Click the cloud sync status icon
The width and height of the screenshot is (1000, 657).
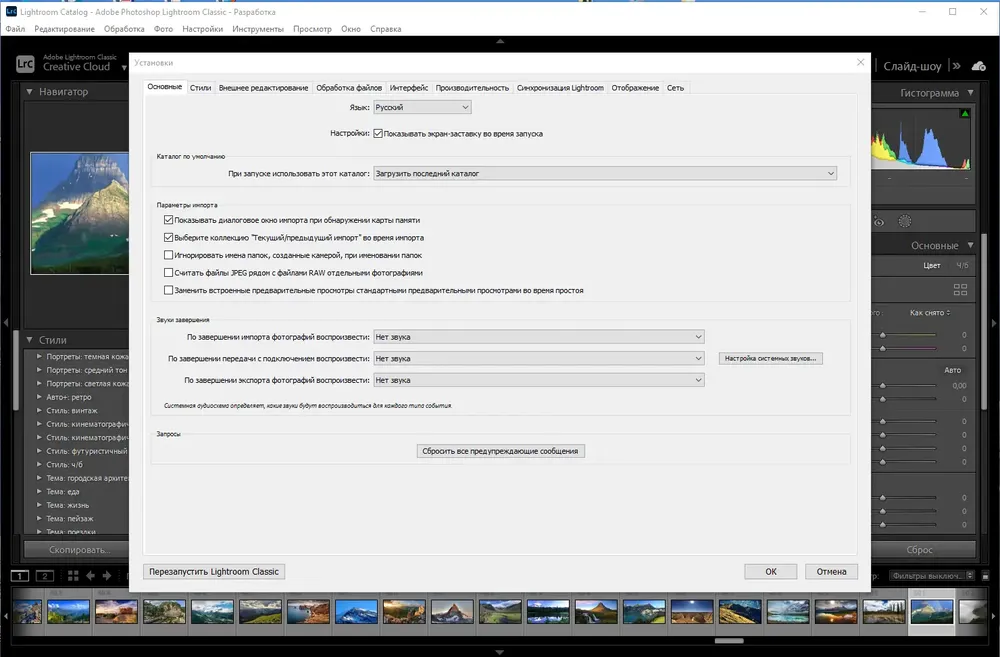click(x=977, y=66)
